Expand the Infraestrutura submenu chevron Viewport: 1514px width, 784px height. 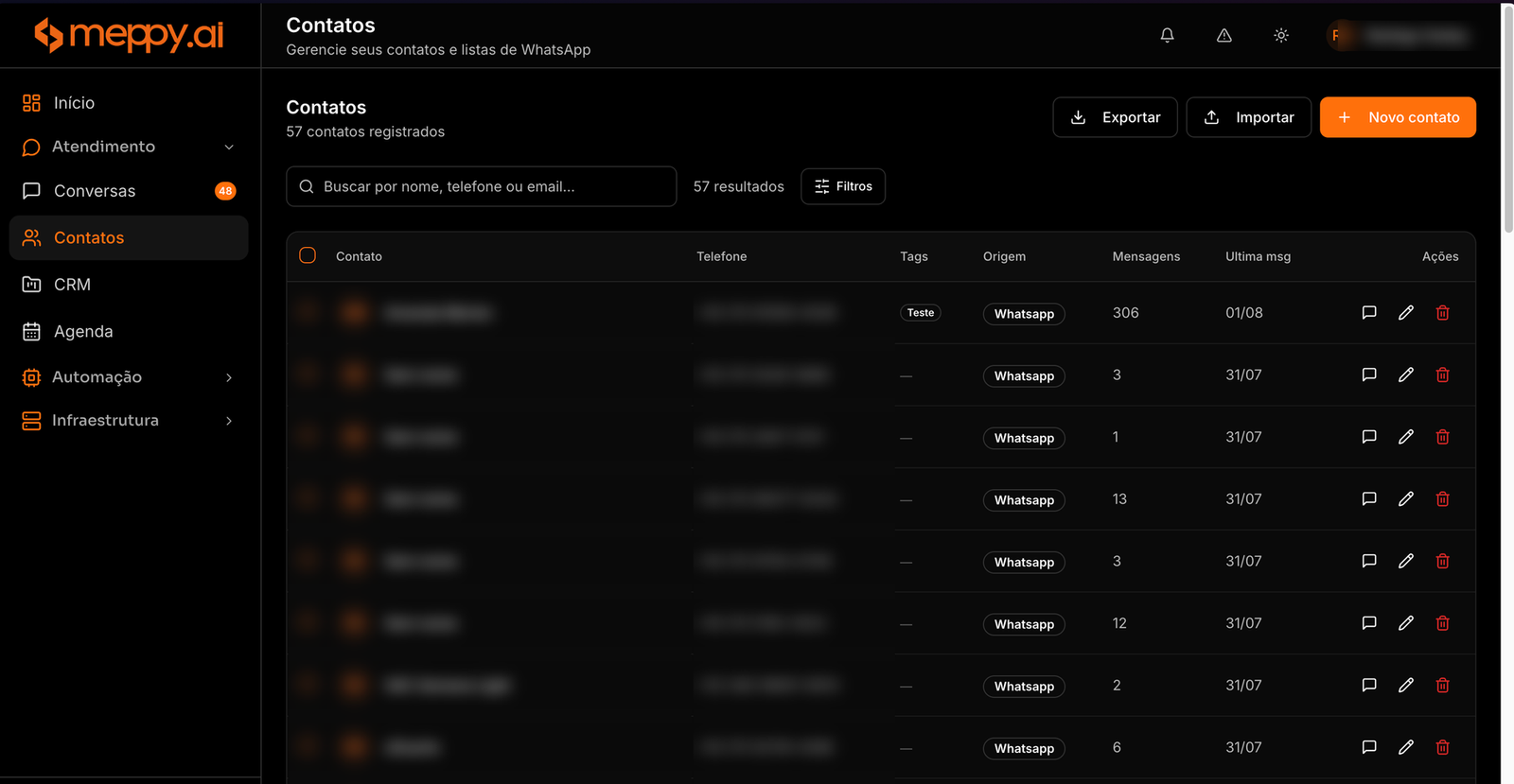pyautogui.click(x=229, y=421)
